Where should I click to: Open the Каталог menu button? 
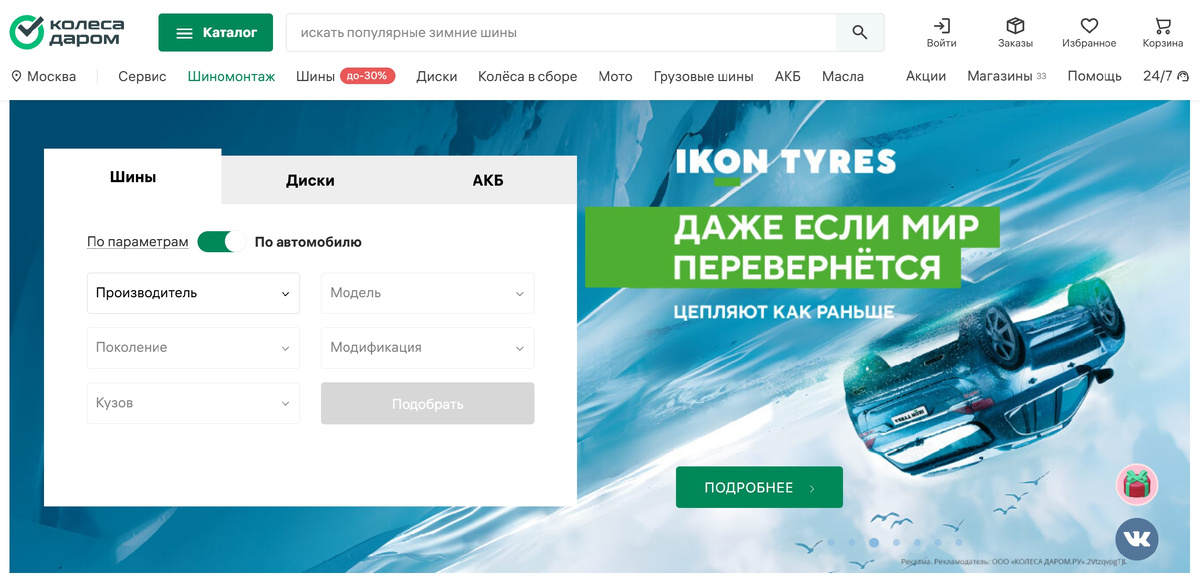(x=215, y=33)
